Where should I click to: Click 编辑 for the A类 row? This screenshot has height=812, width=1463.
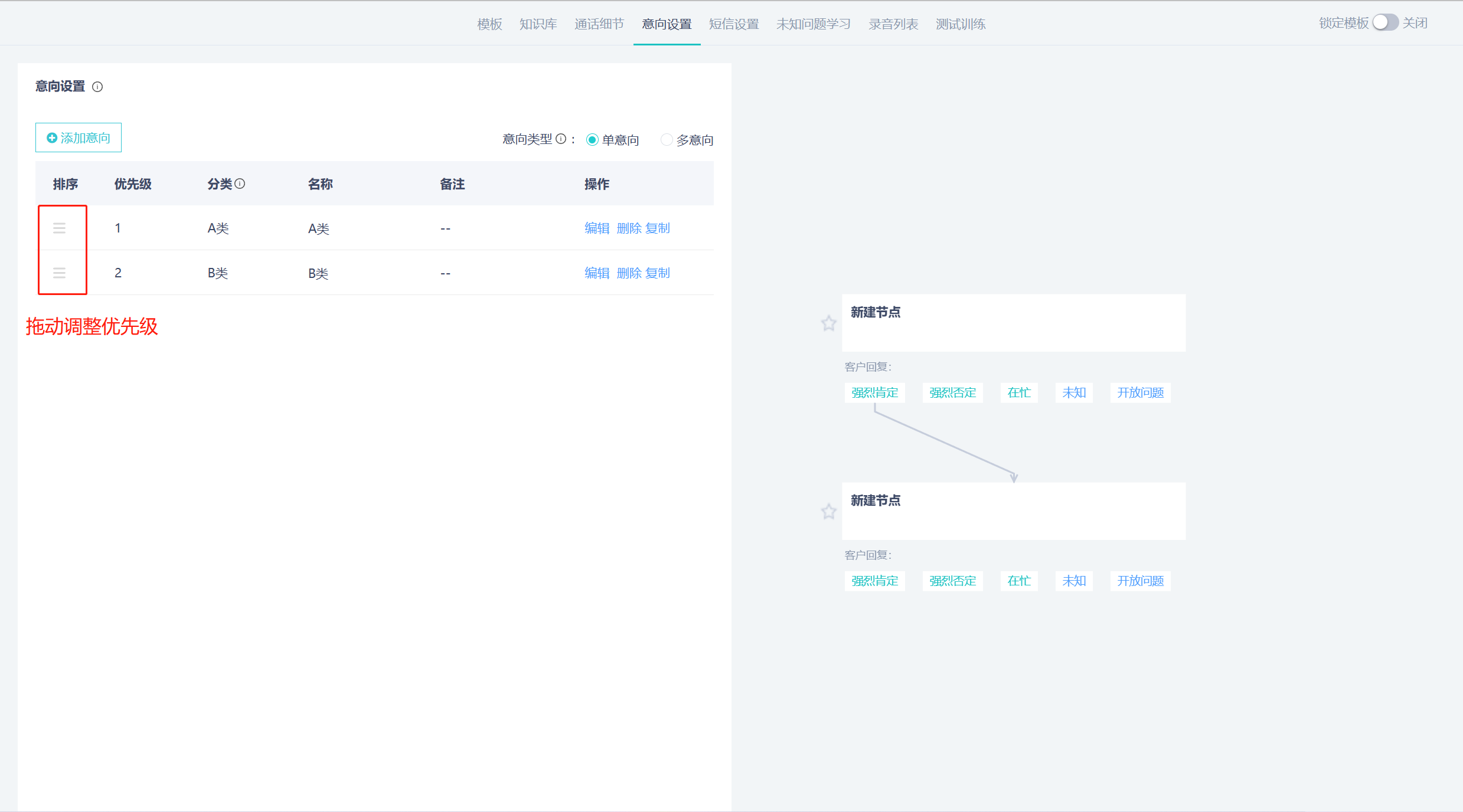597,228
